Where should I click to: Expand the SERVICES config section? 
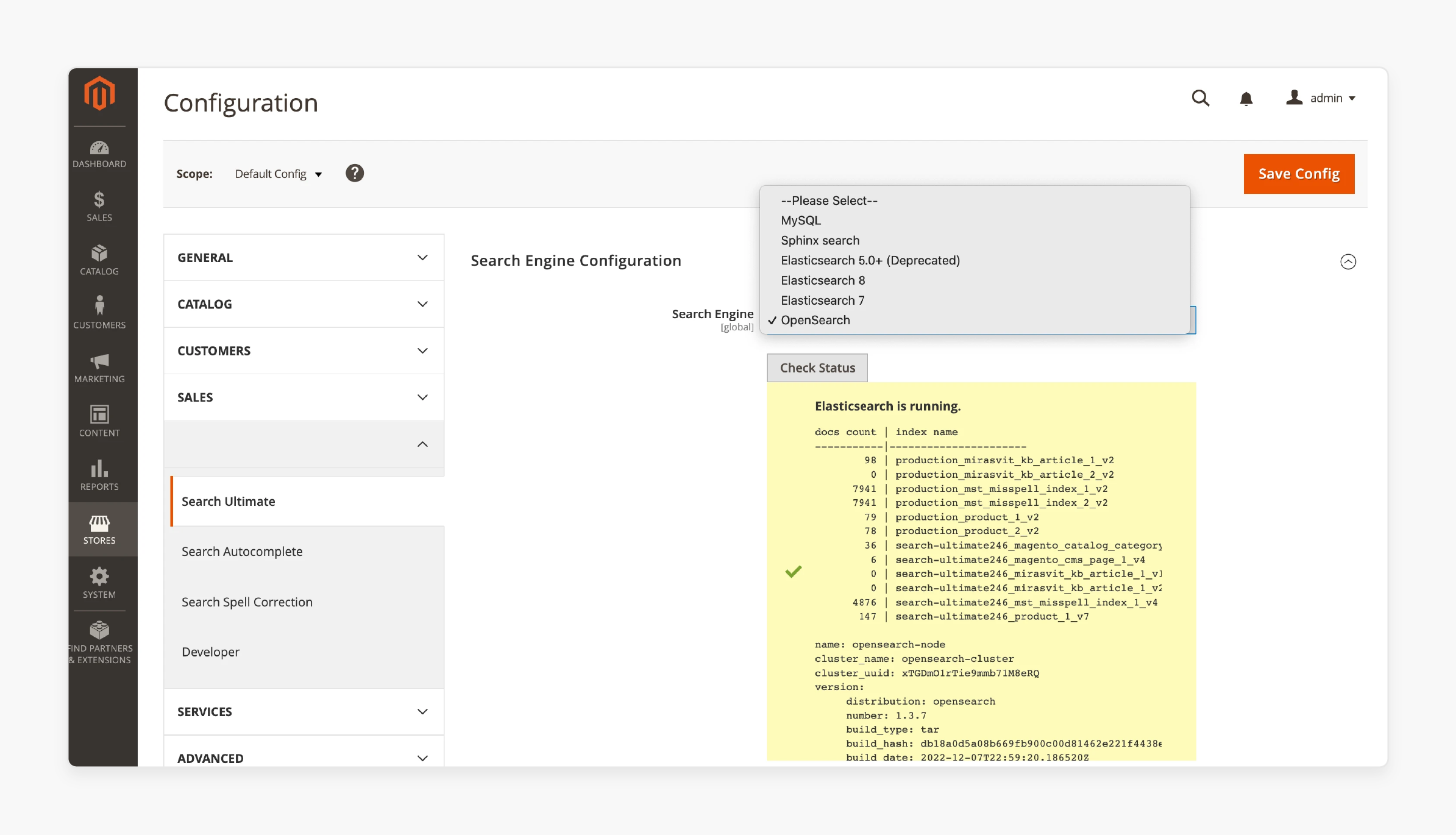pyautogui.click(x=304, y=711)
